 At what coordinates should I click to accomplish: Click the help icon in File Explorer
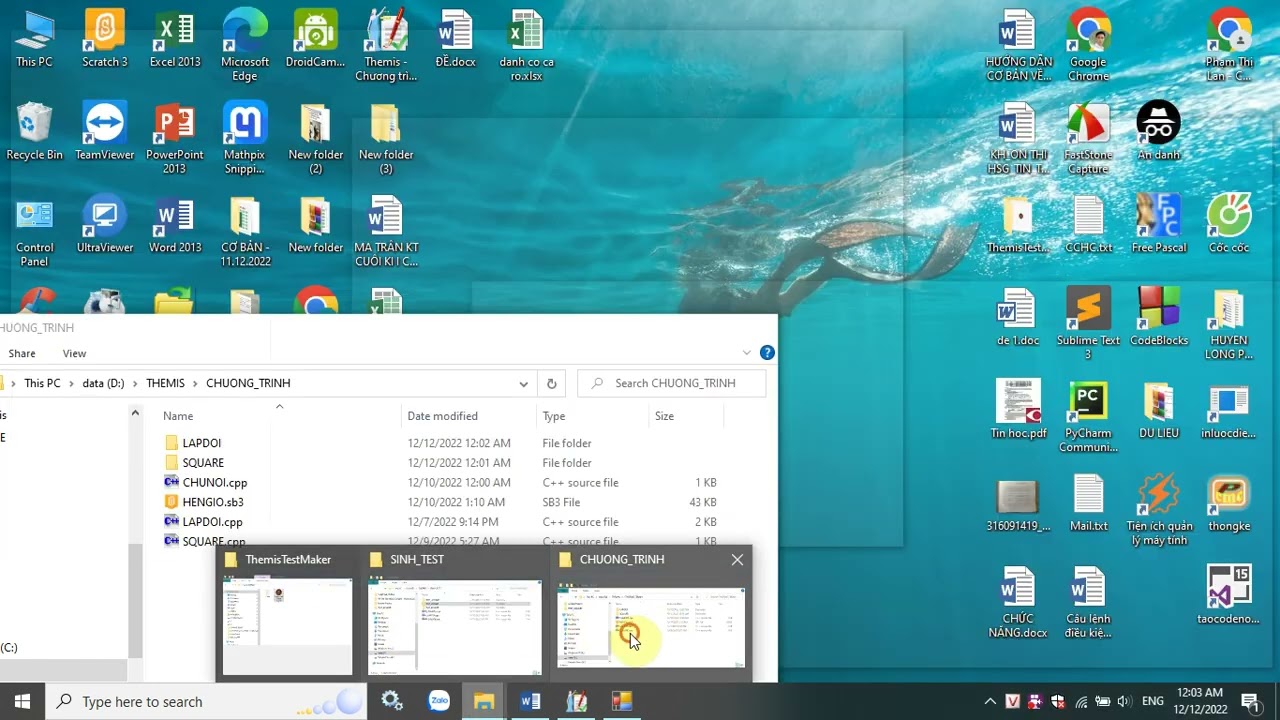(767, 352)
